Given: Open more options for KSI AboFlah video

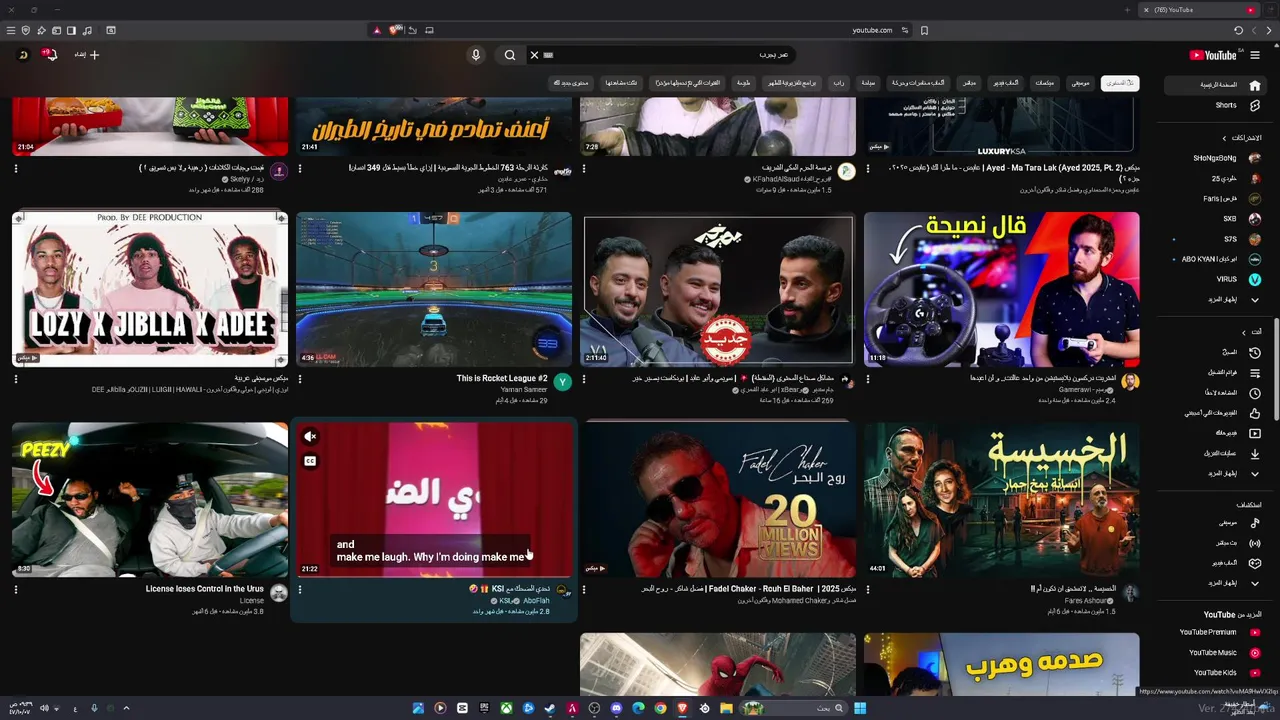Looking at the screenshot, I should [300, 590].
